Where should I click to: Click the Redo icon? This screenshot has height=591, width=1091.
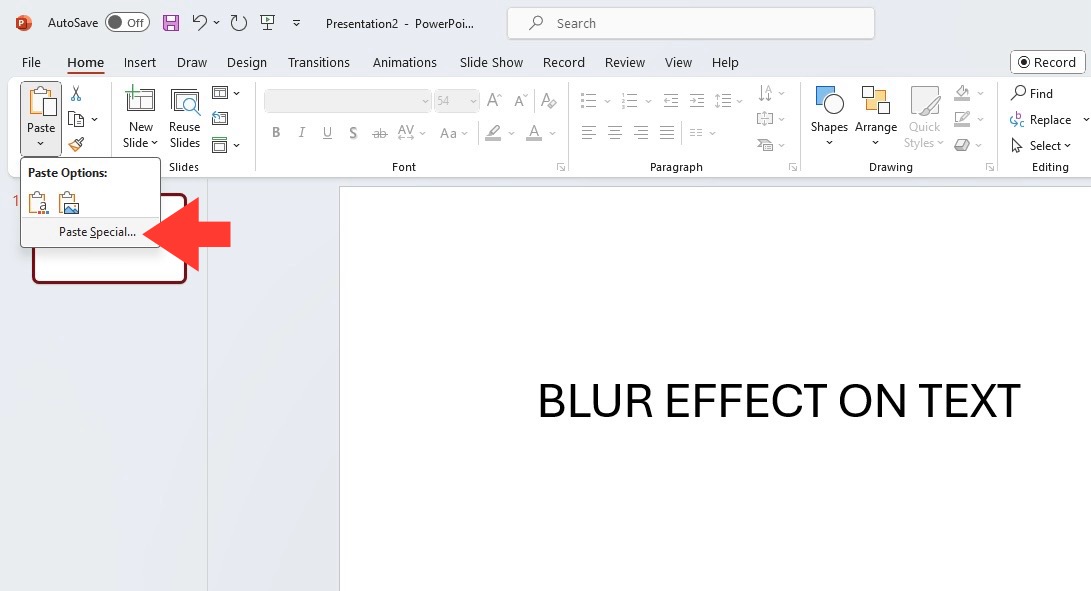click(x=239, y=23)
